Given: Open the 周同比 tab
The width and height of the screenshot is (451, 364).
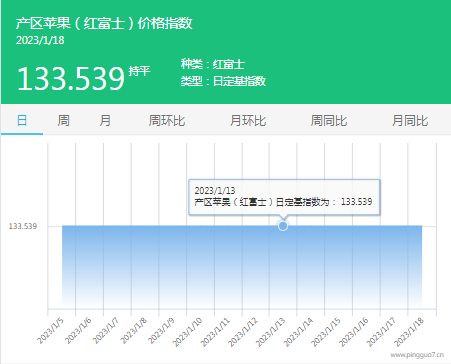Looking at the screenshot, I should [329, 120].
